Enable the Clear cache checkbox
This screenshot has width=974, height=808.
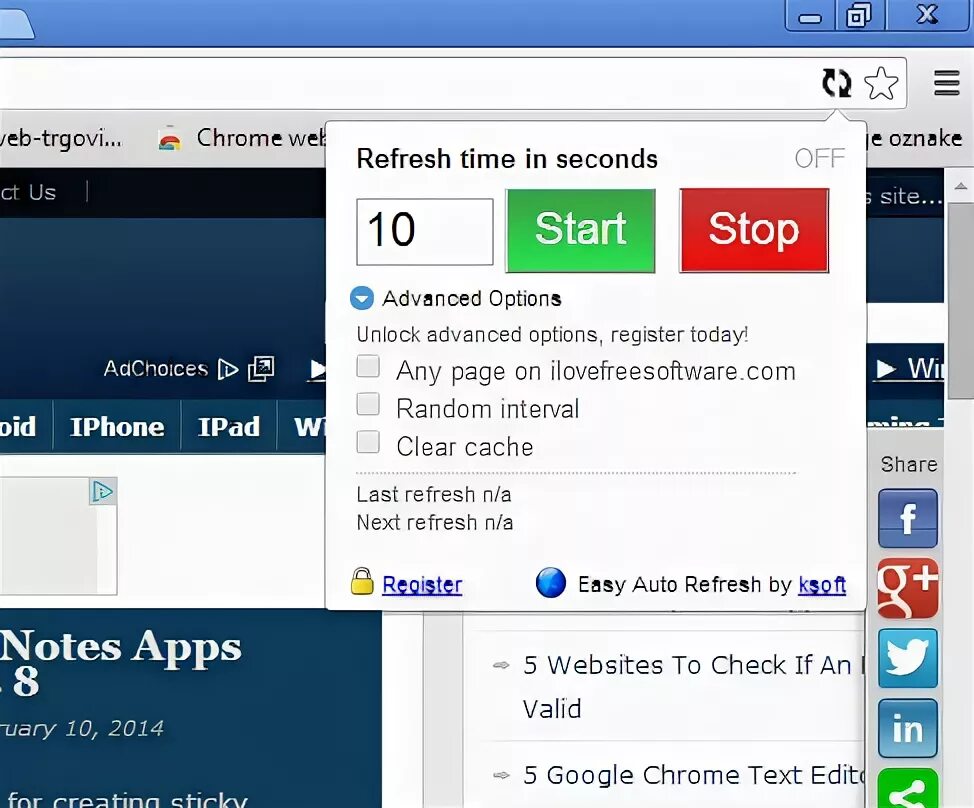point(368,442)
